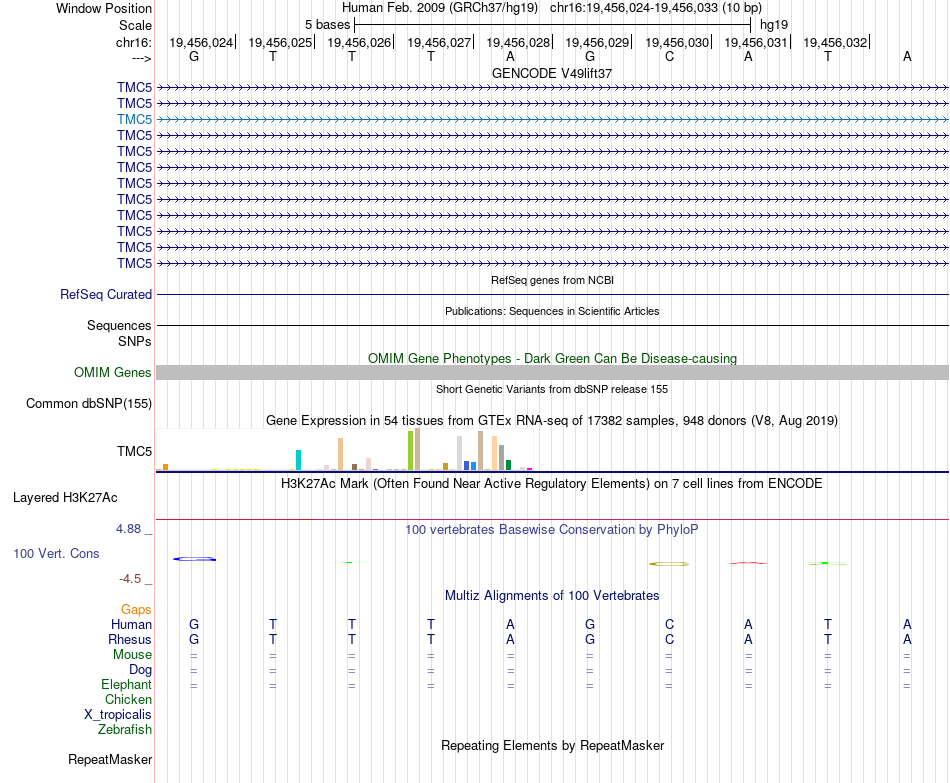Image resolution: width=950 pixels, height=783 pixels.
Task: Click the Mouse species label
Action: (x=132, y=655)
